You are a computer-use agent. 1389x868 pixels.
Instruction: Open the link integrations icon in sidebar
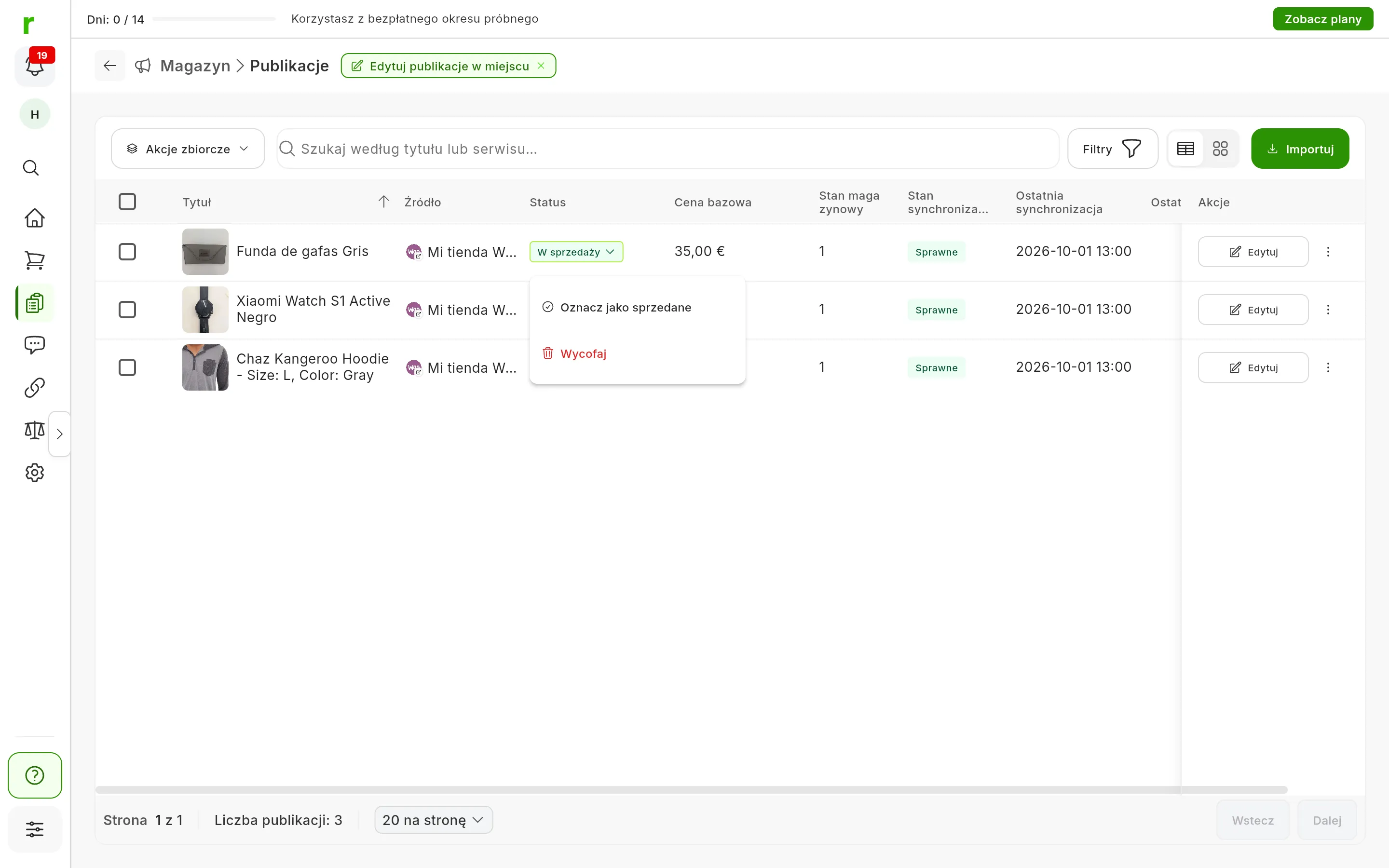(34, 388)
